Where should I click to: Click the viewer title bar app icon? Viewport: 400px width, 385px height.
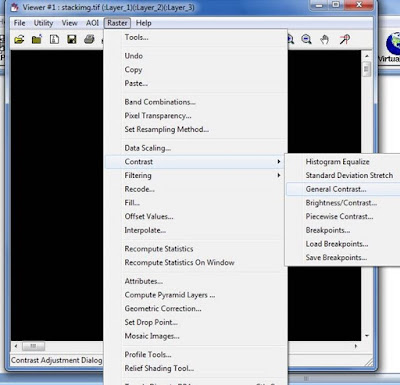tap(15, 7)
